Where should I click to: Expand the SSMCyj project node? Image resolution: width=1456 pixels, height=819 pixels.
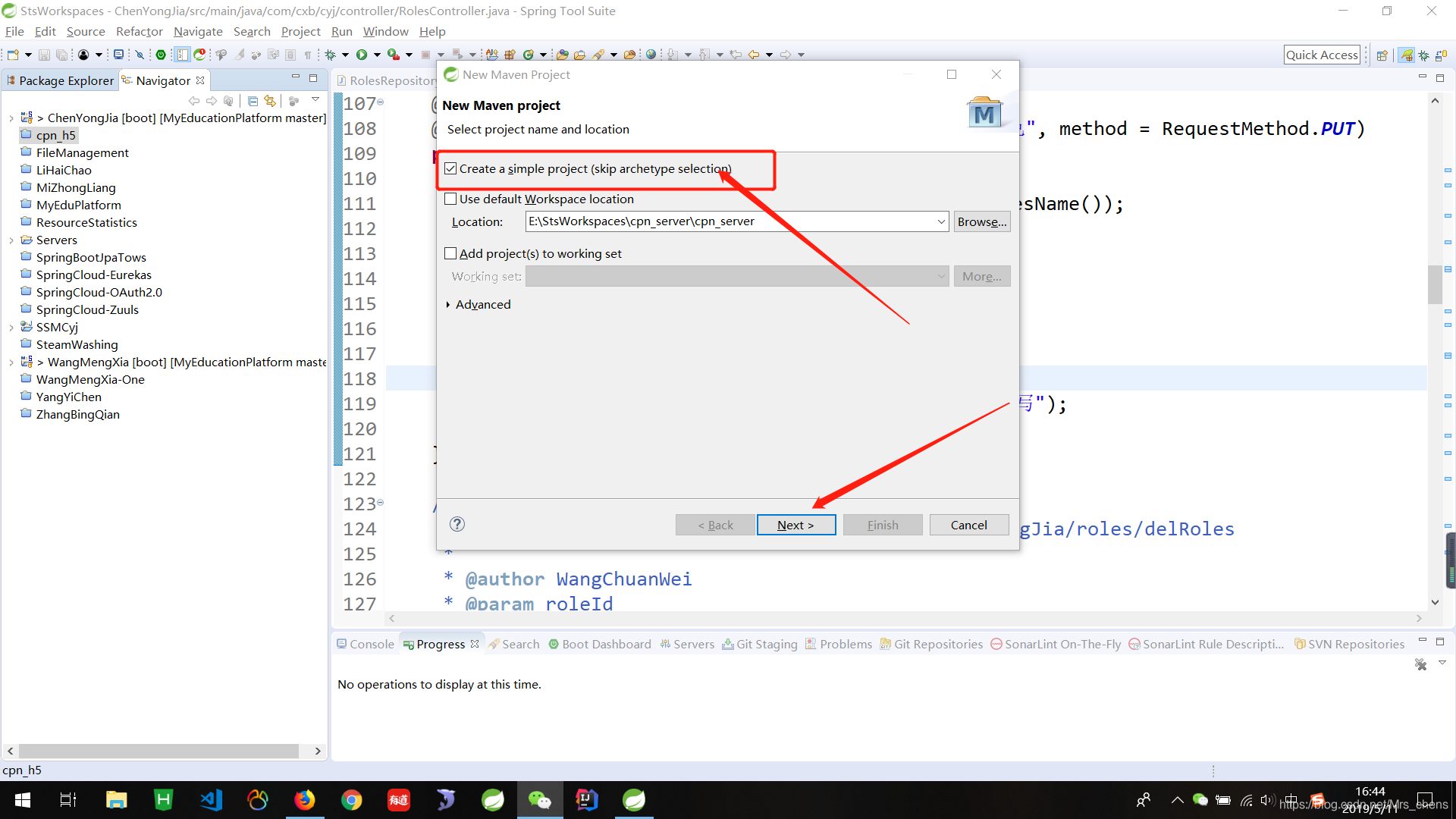pos(11,328)
